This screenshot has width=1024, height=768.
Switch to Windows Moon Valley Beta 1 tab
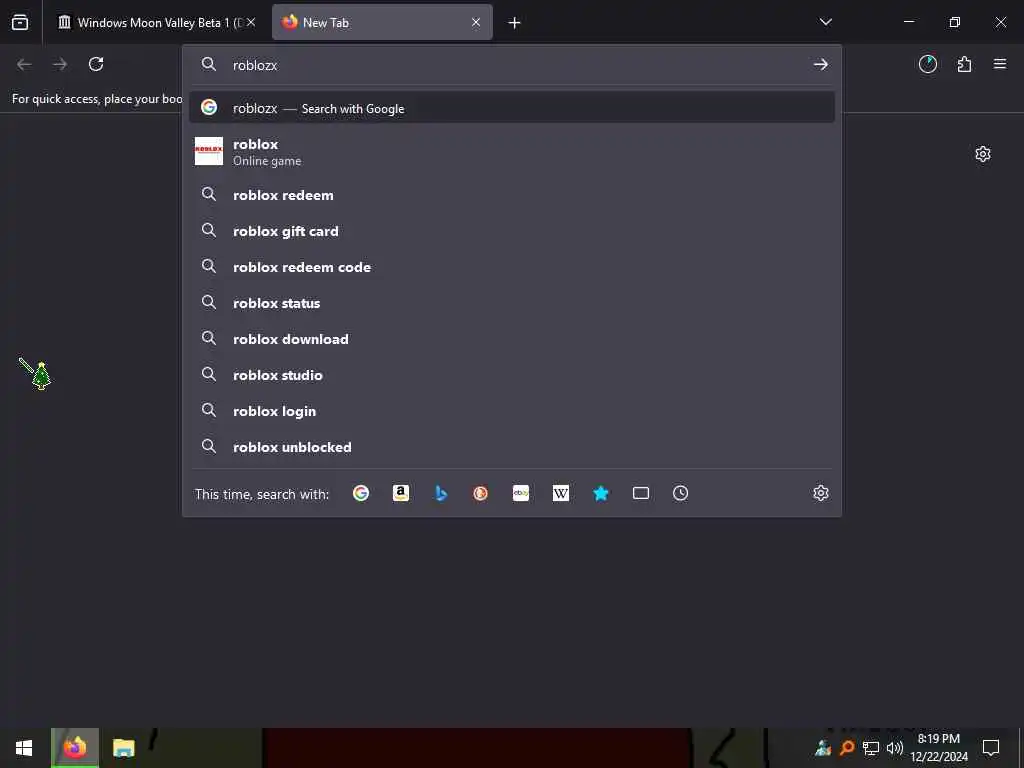point(157,23)
